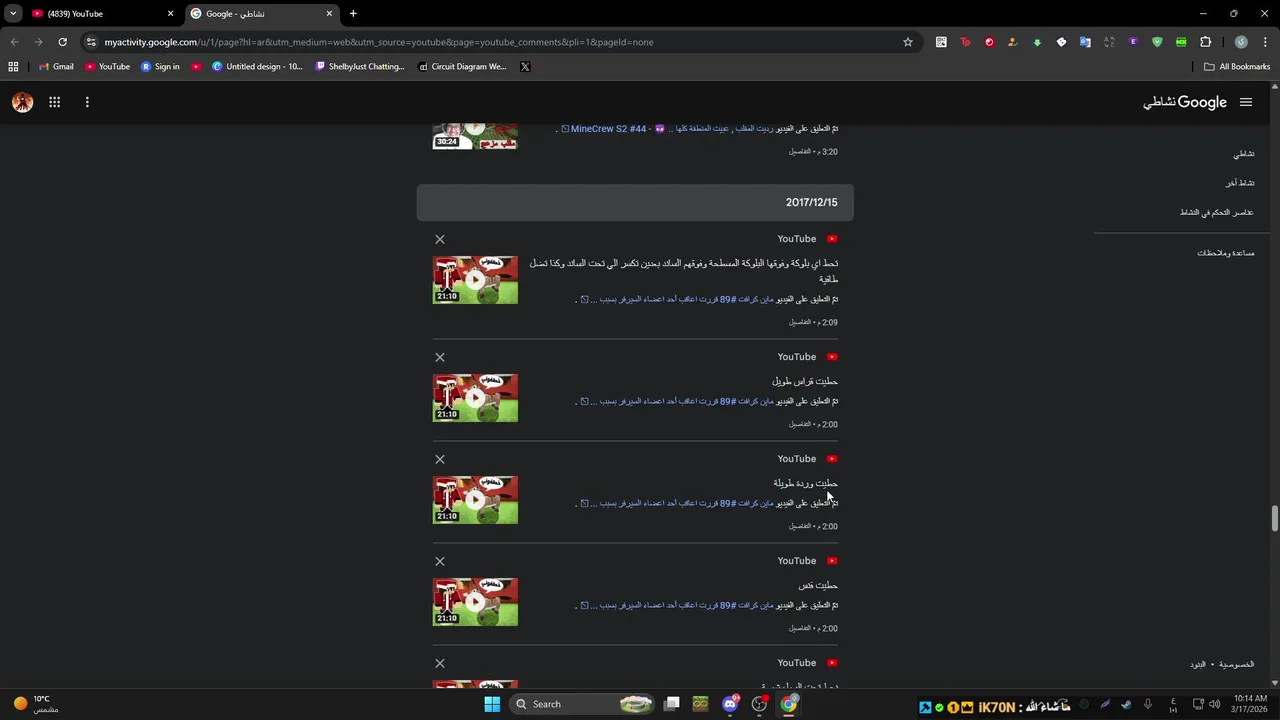Open details of the 3:20 activity entry

800,152
